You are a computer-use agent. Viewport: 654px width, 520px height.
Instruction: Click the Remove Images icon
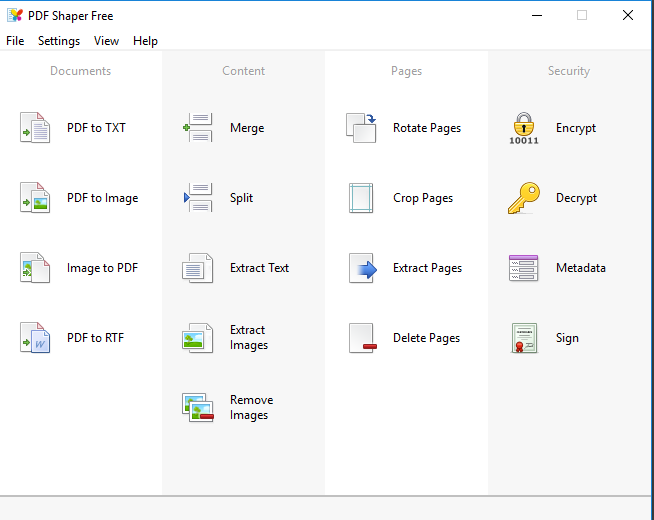[x=198, y=407]
